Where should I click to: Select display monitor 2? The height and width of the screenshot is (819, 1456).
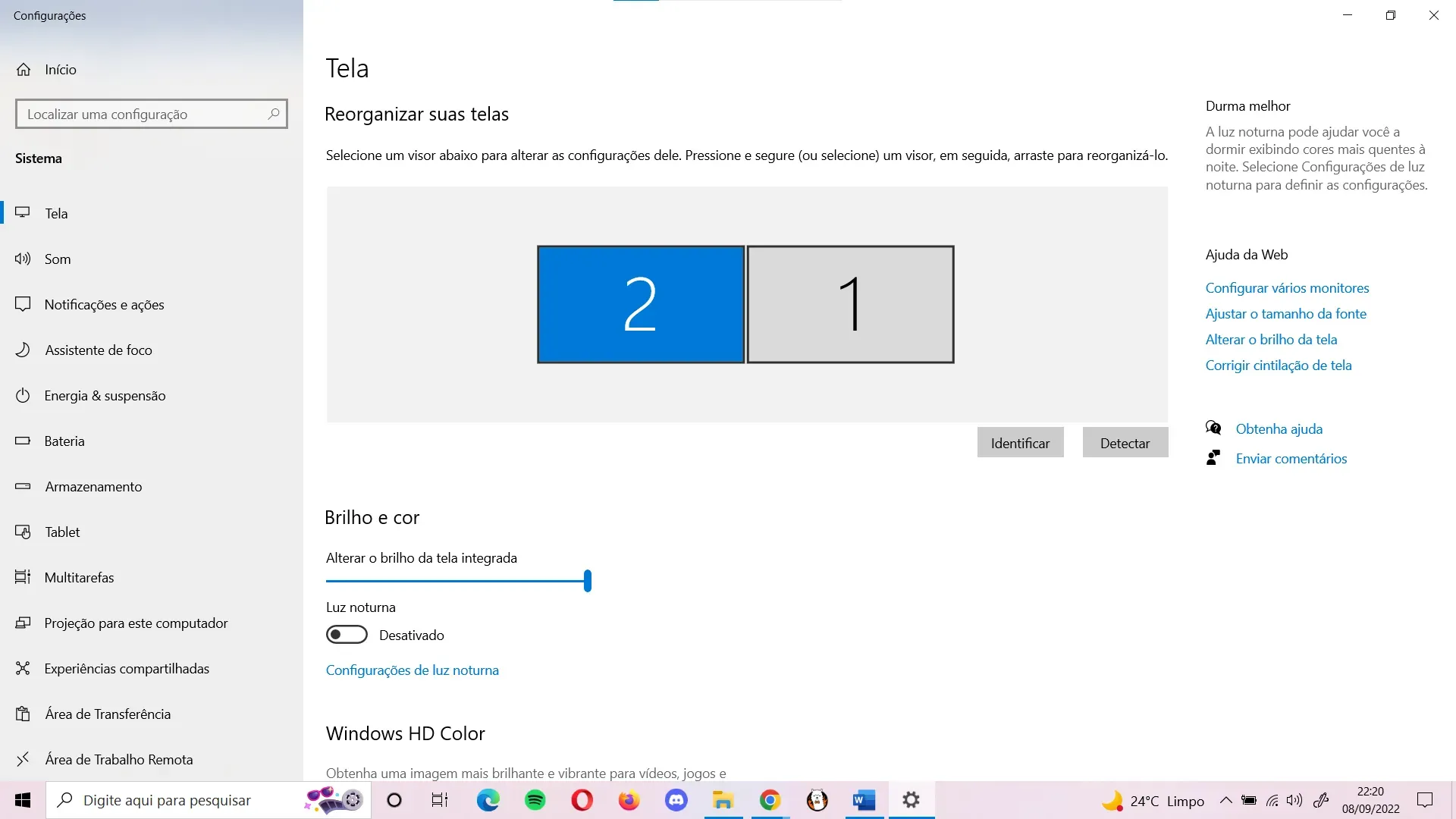point(641,304)
